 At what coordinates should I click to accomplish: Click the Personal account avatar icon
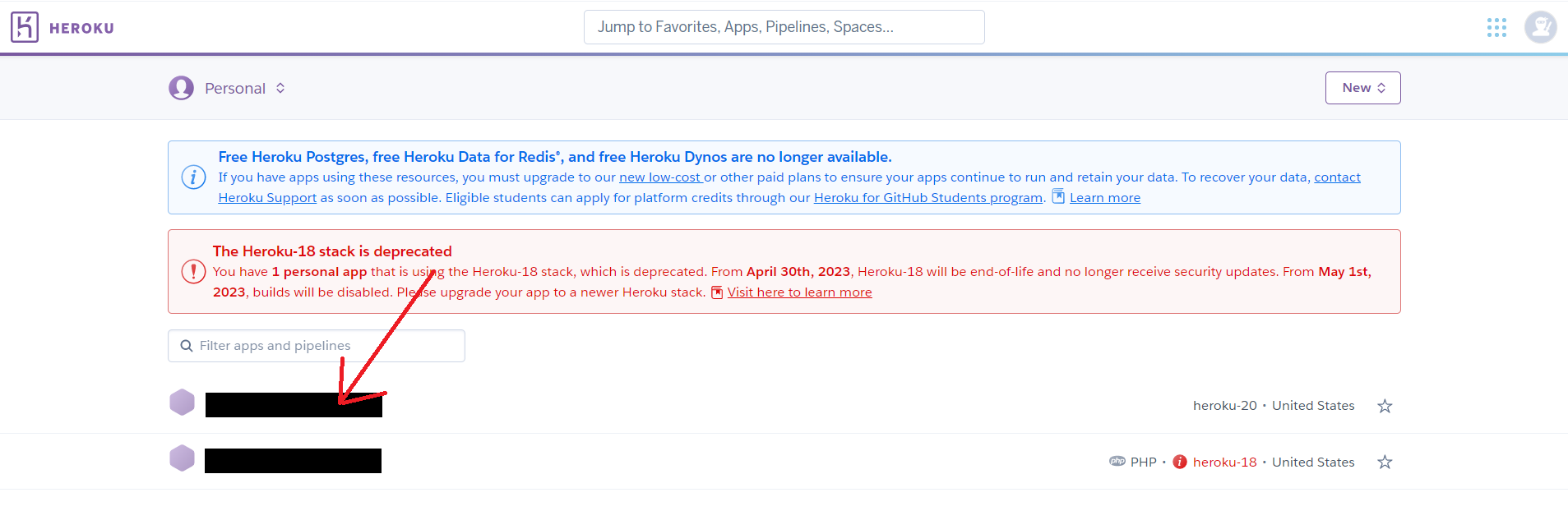181,88
